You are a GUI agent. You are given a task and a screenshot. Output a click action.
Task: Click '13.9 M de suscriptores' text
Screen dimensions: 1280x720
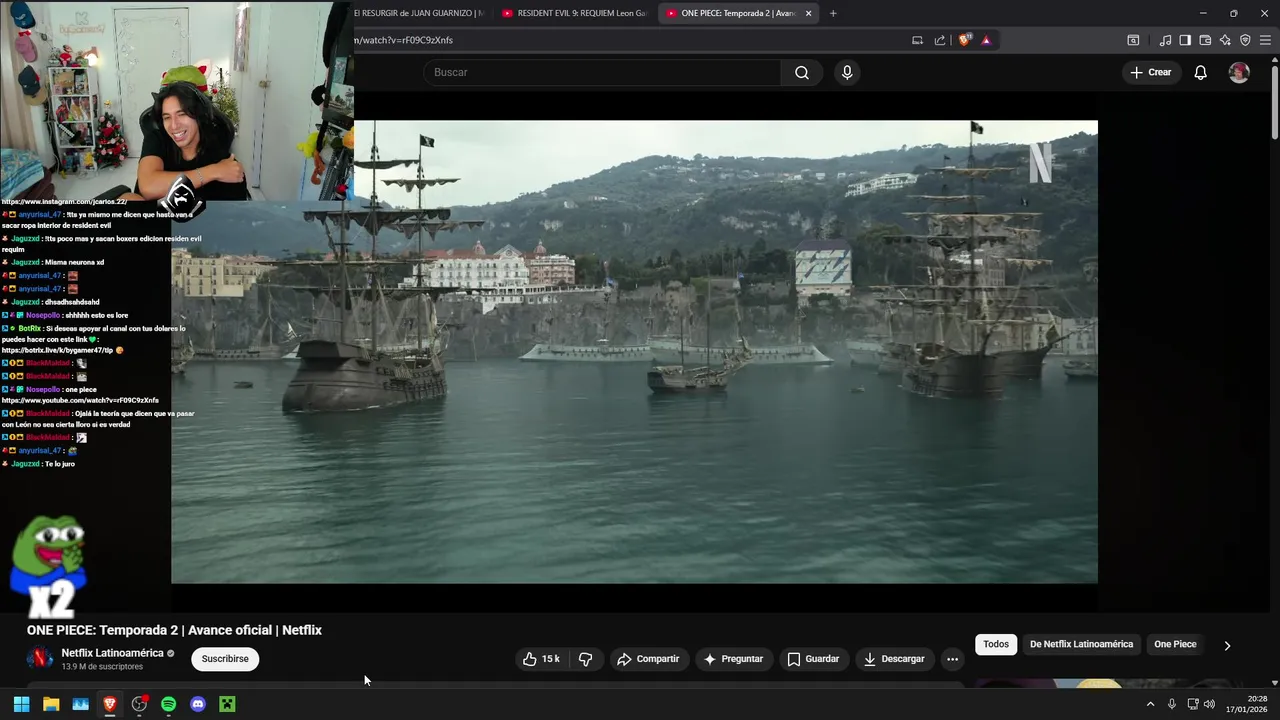102,667
